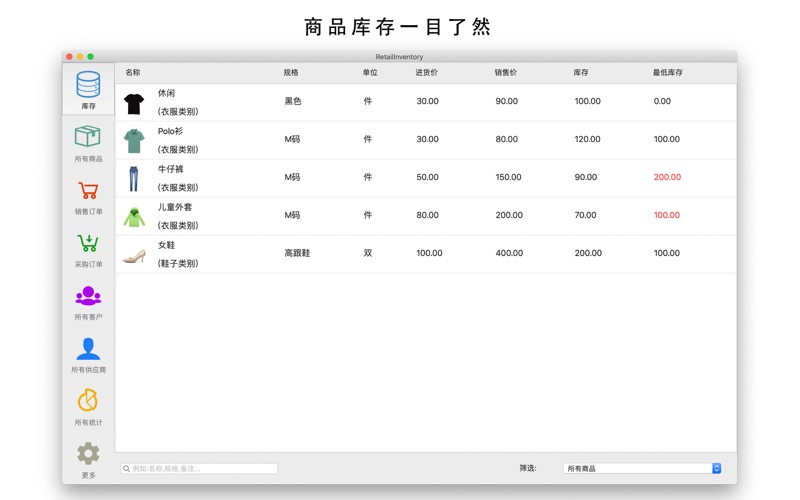Open 所有商品 box icon in sidebar
Image resolution: width=800 pixels, height=500 pixels.
click(88, 138)
